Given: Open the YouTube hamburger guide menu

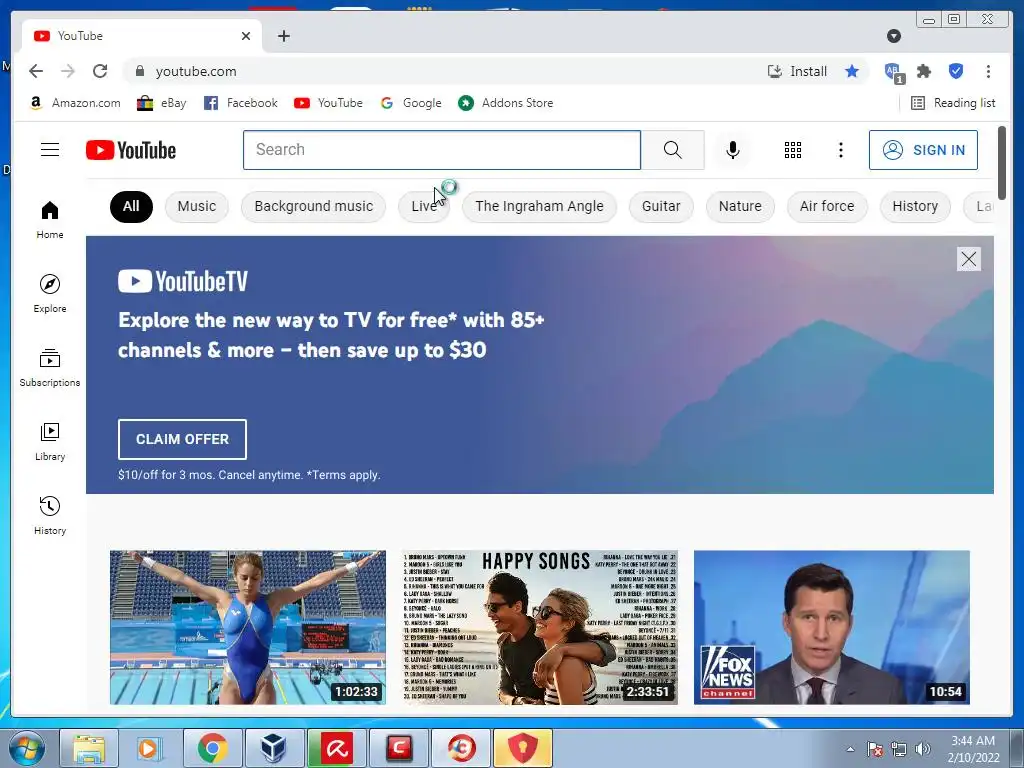Looking at the screenshot, I should click(x=50, y=150).
